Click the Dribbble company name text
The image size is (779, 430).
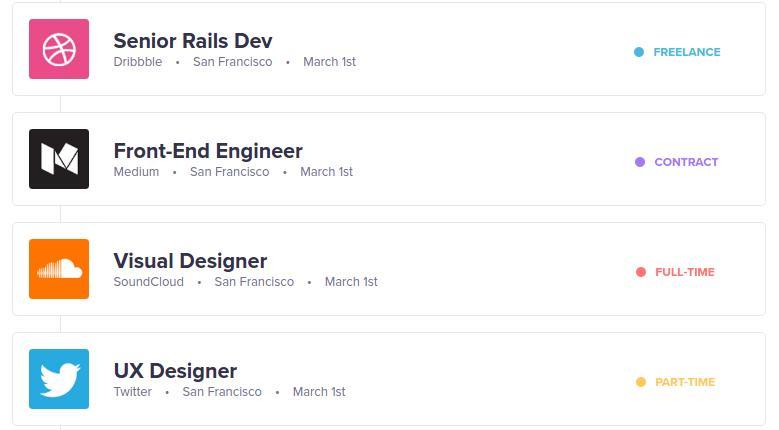(x=138, y=62)
